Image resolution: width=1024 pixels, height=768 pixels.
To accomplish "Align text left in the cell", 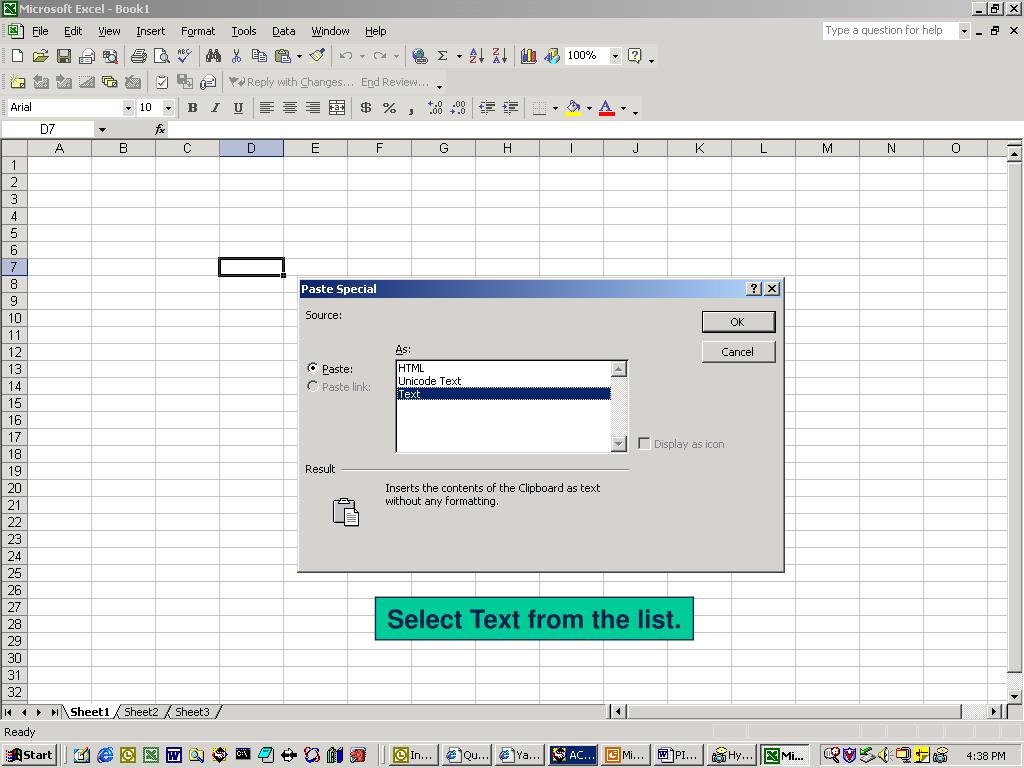I will tap(266, 108).
